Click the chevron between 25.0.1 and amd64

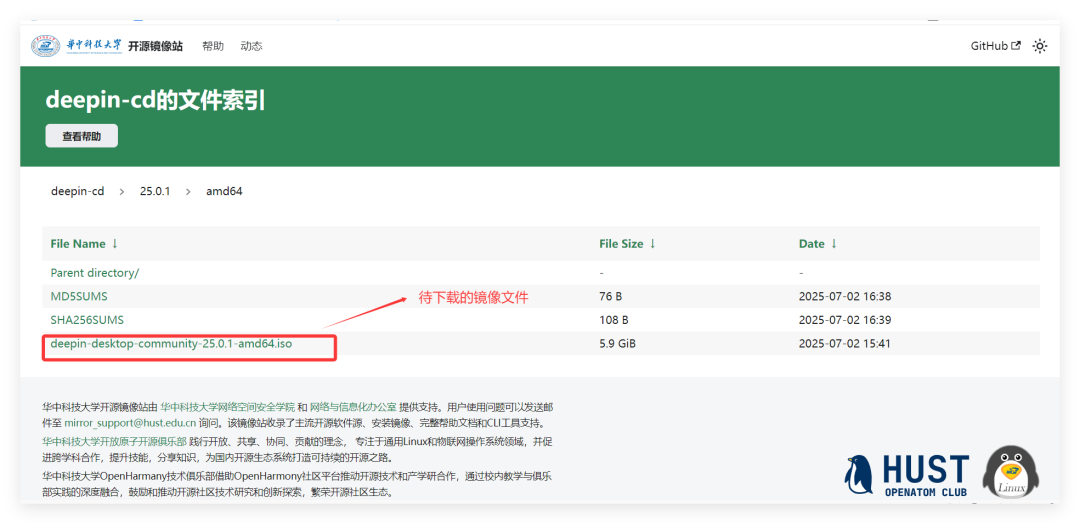click(x=188, y=191)
